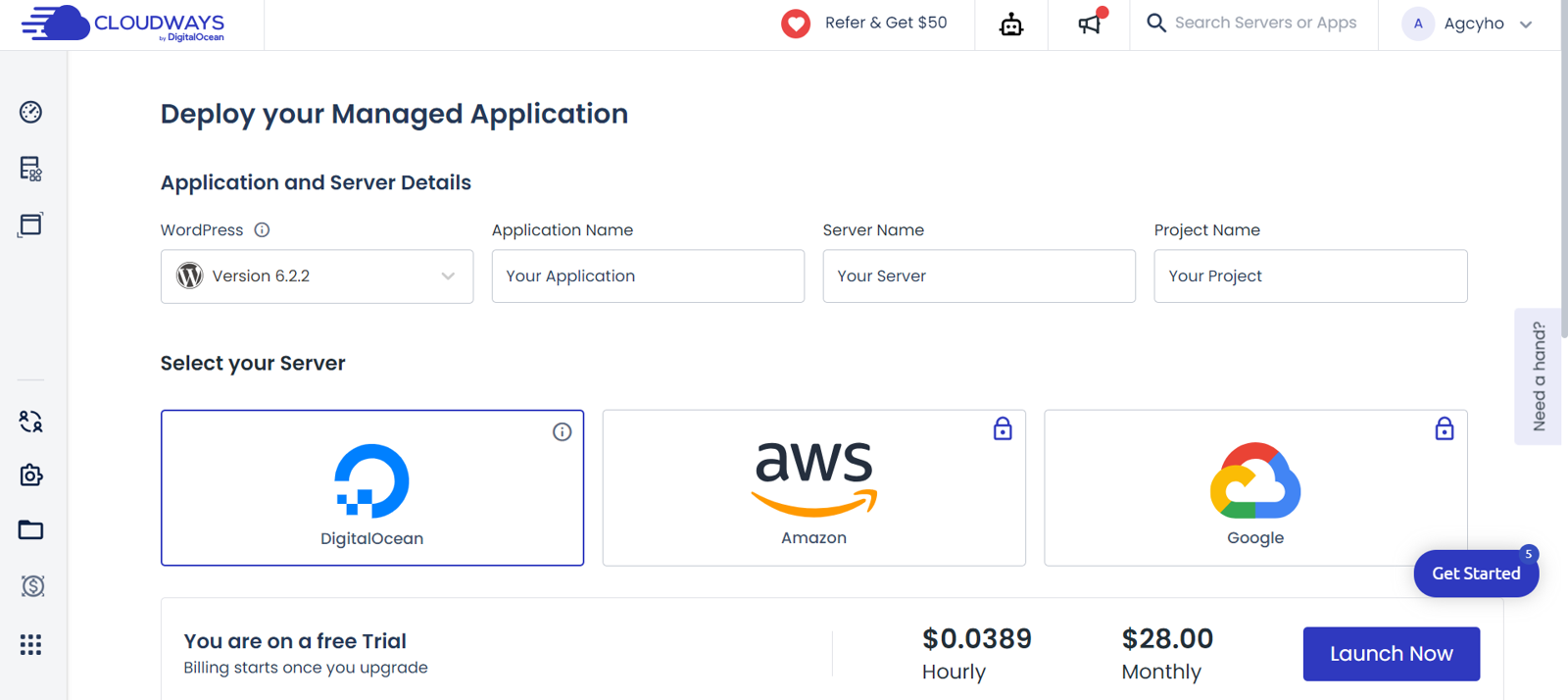Open the nine-dot grid menu icon
This screenshot has height=700, width=1568.
(x=30, y=644)
